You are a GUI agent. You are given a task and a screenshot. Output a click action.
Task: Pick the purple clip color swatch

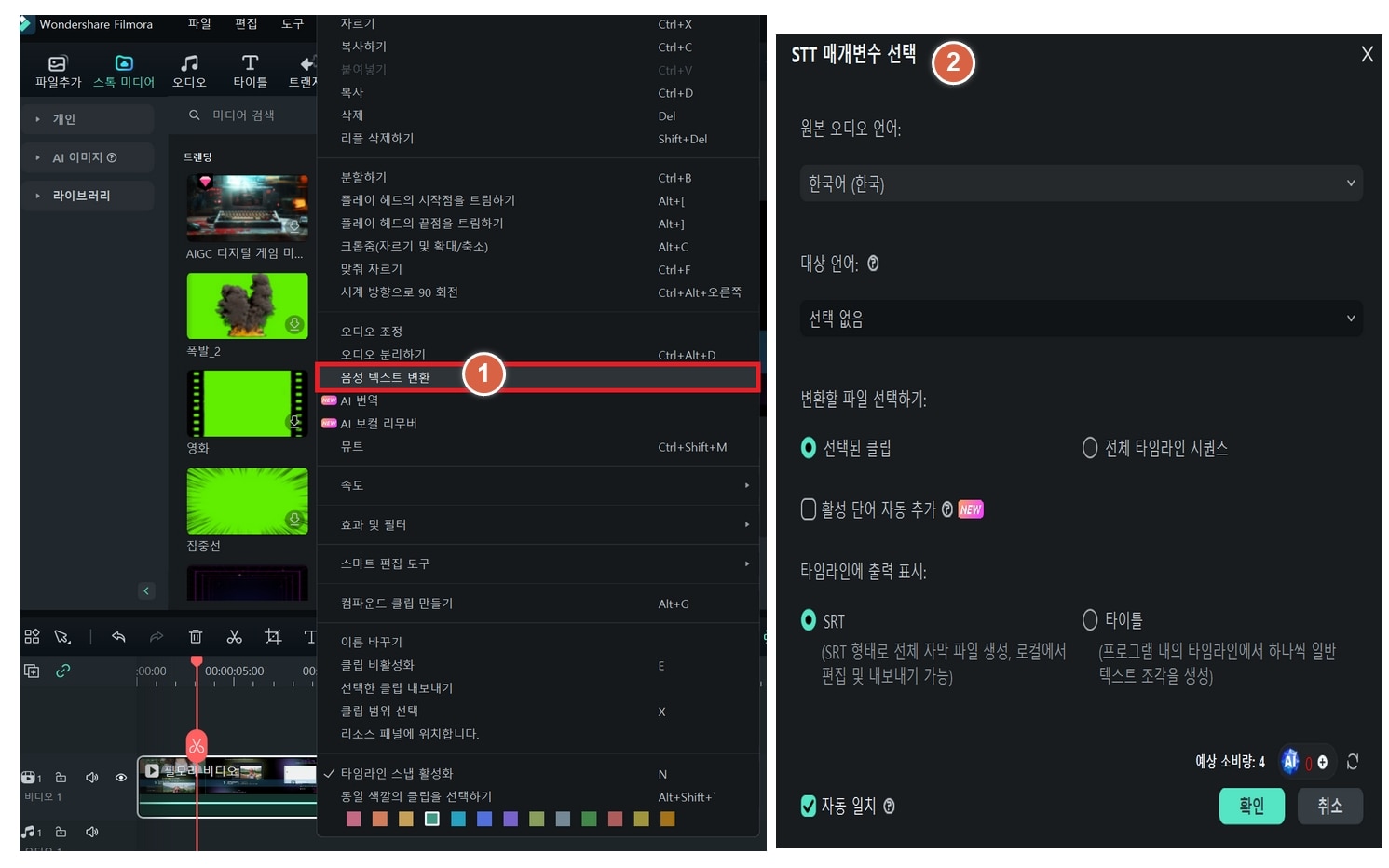[x=511, y=819]
